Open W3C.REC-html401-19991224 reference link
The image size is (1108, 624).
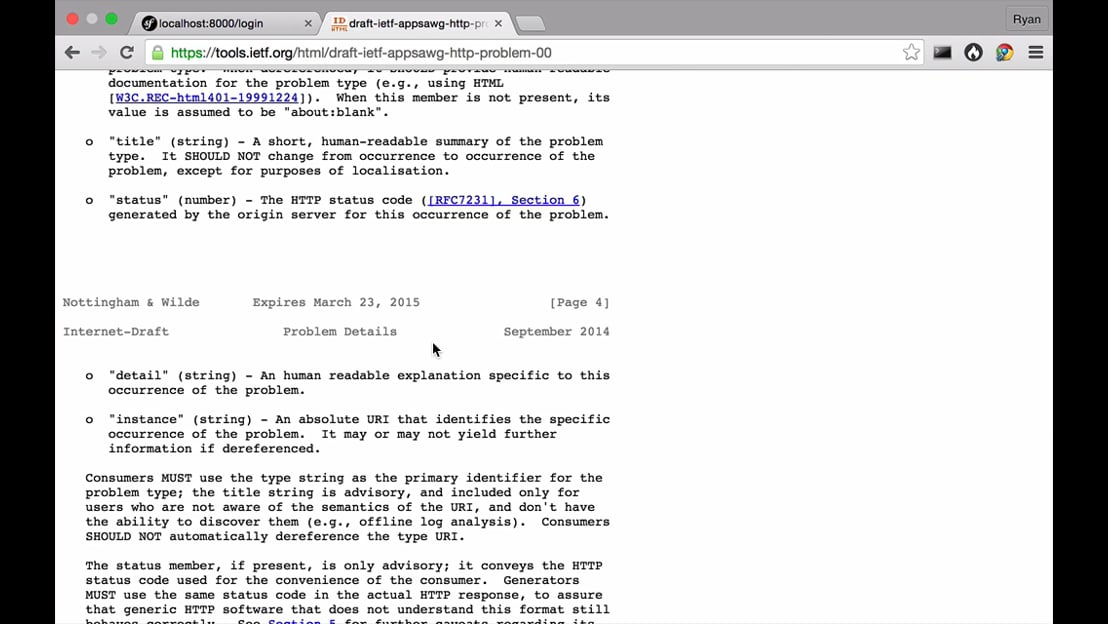pos(207,98)
